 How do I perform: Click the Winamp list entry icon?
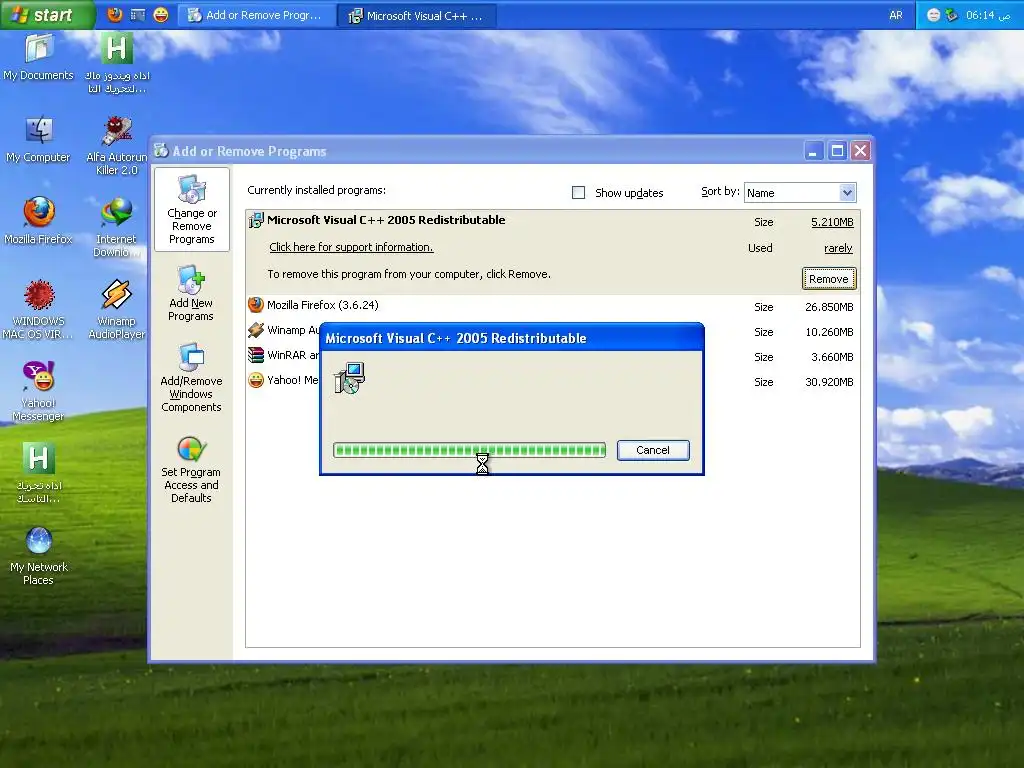(x=256, y=330)
